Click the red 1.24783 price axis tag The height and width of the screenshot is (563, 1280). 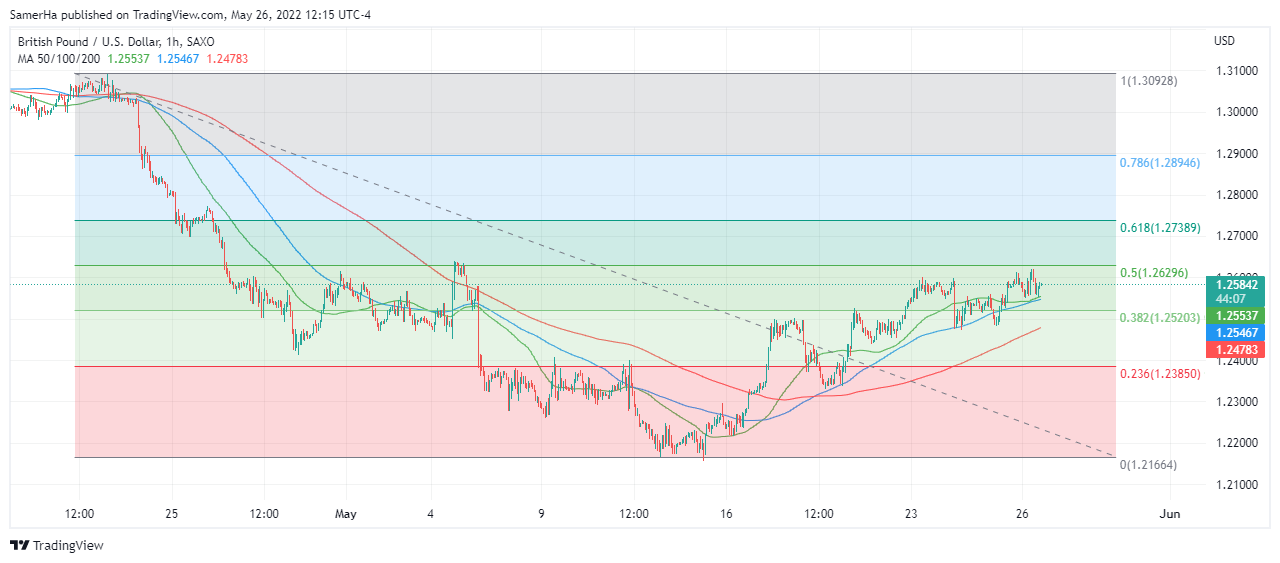click(1237, 349)
